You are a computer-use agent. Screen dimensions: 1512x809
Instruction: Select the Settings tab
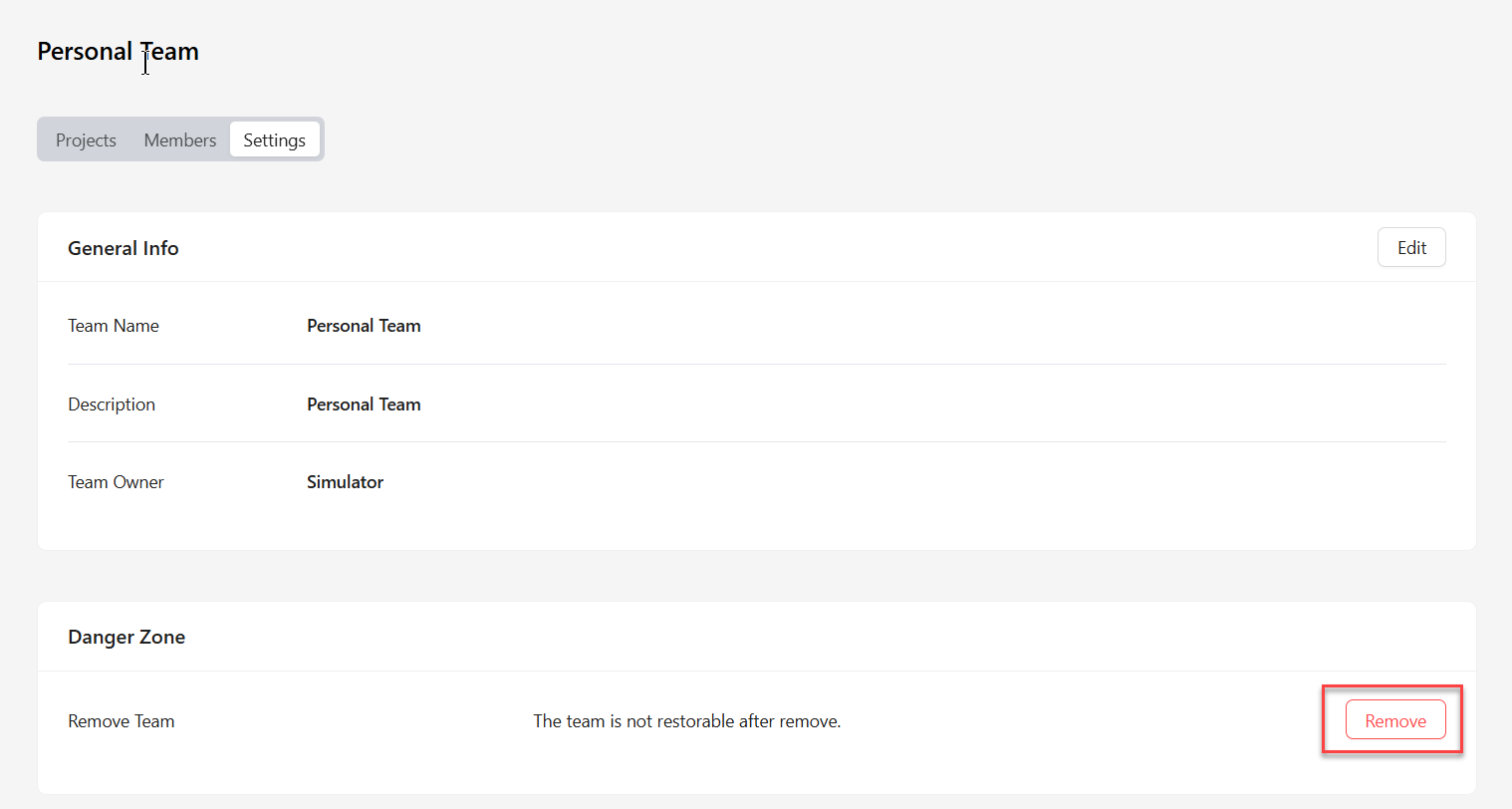[x=274, y=140]
